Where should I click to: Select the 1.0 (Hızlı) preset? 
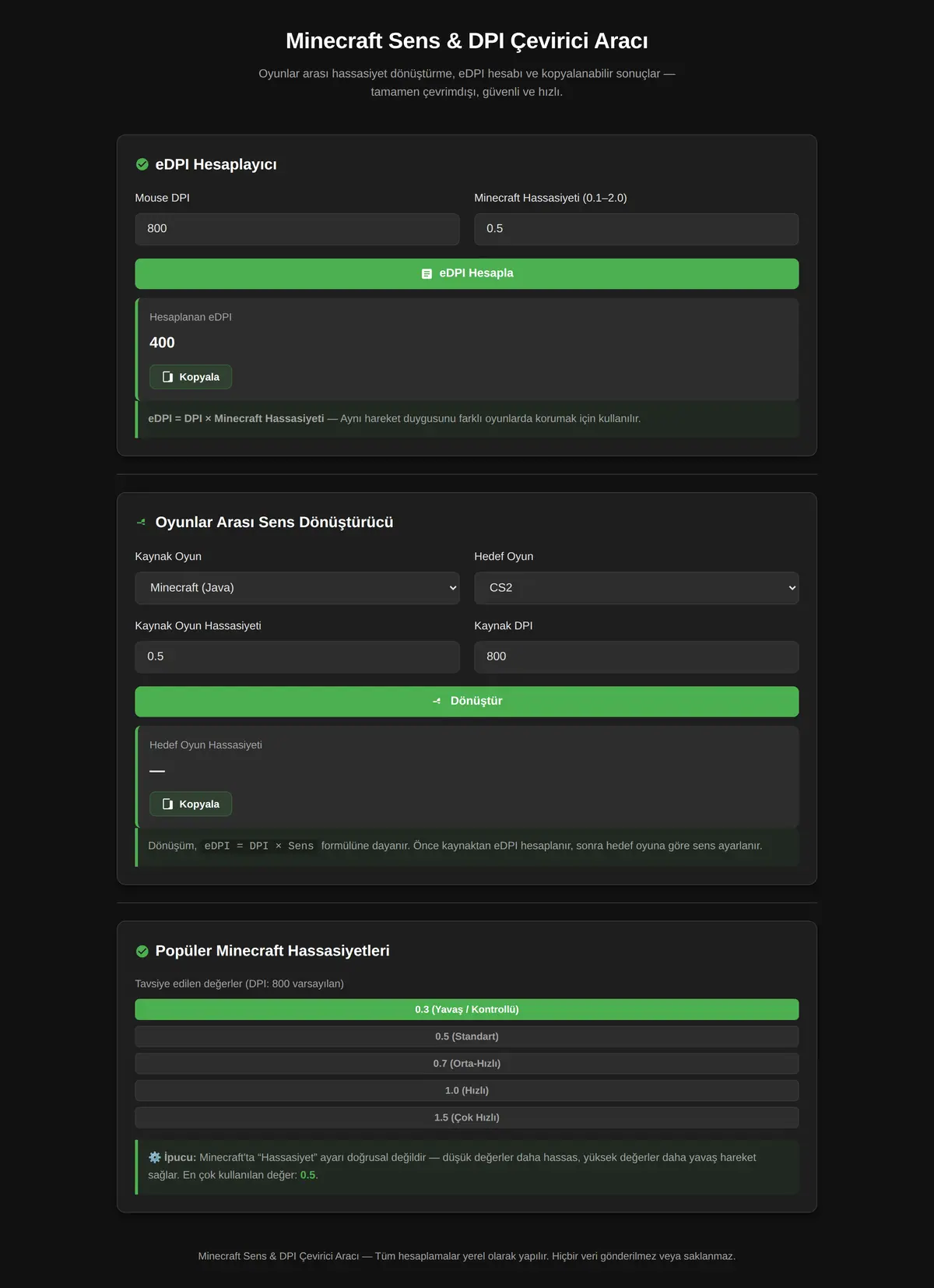tap(467, 1090)
